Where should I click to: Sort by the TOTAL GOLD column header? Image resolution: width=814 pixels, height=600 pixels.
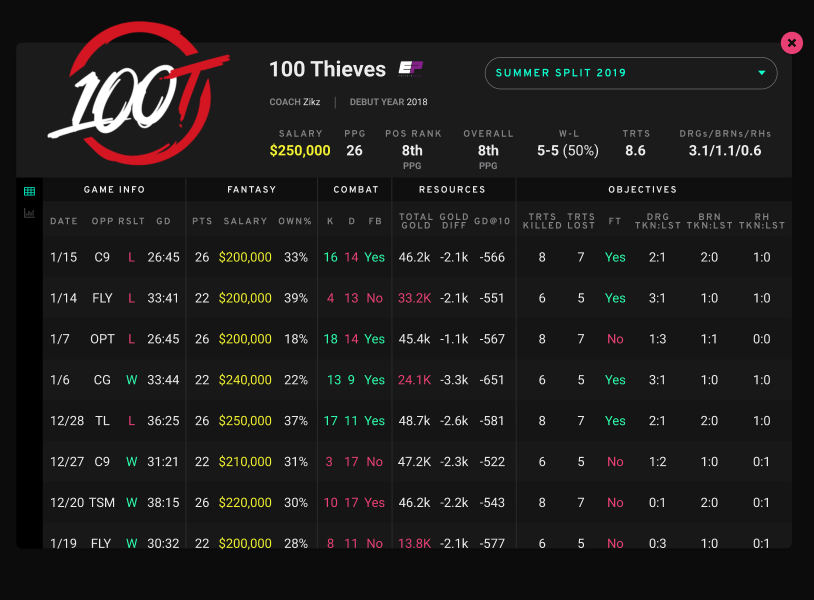point(416,221)
